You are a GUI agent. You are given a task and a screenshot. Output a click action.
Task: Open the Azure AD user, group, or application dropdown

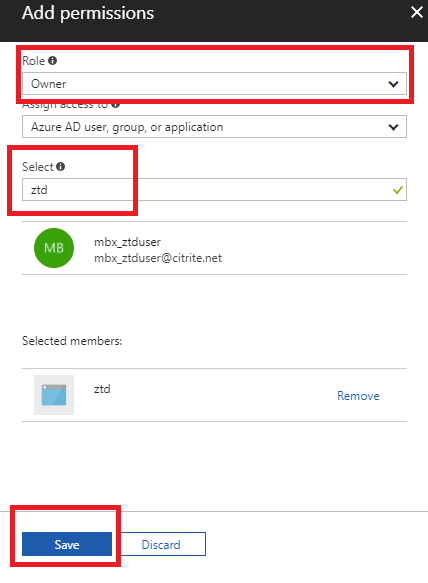214,127
